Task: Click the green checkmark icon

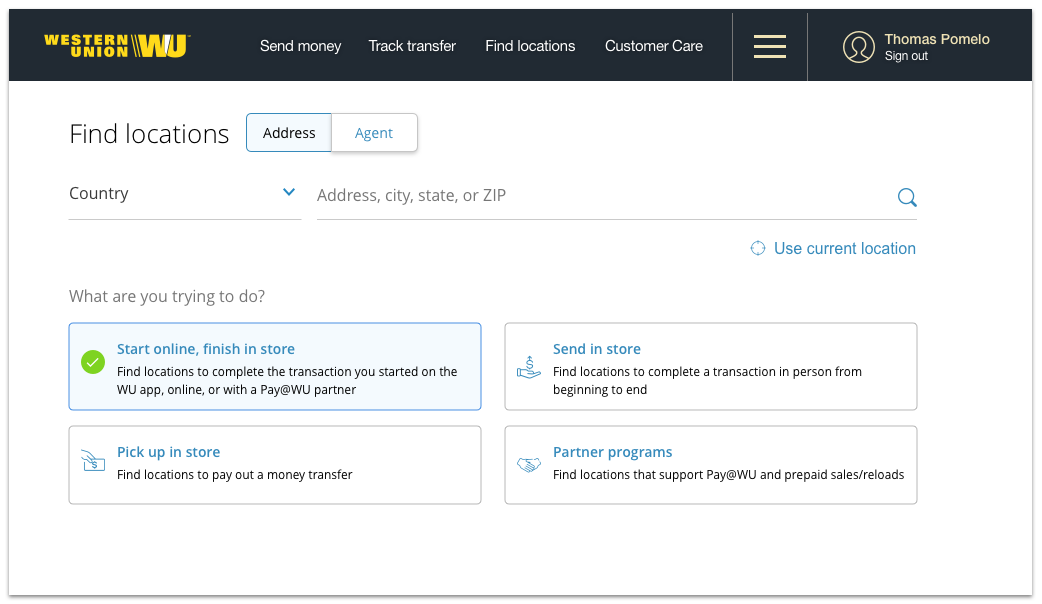Action: point(93,362)
